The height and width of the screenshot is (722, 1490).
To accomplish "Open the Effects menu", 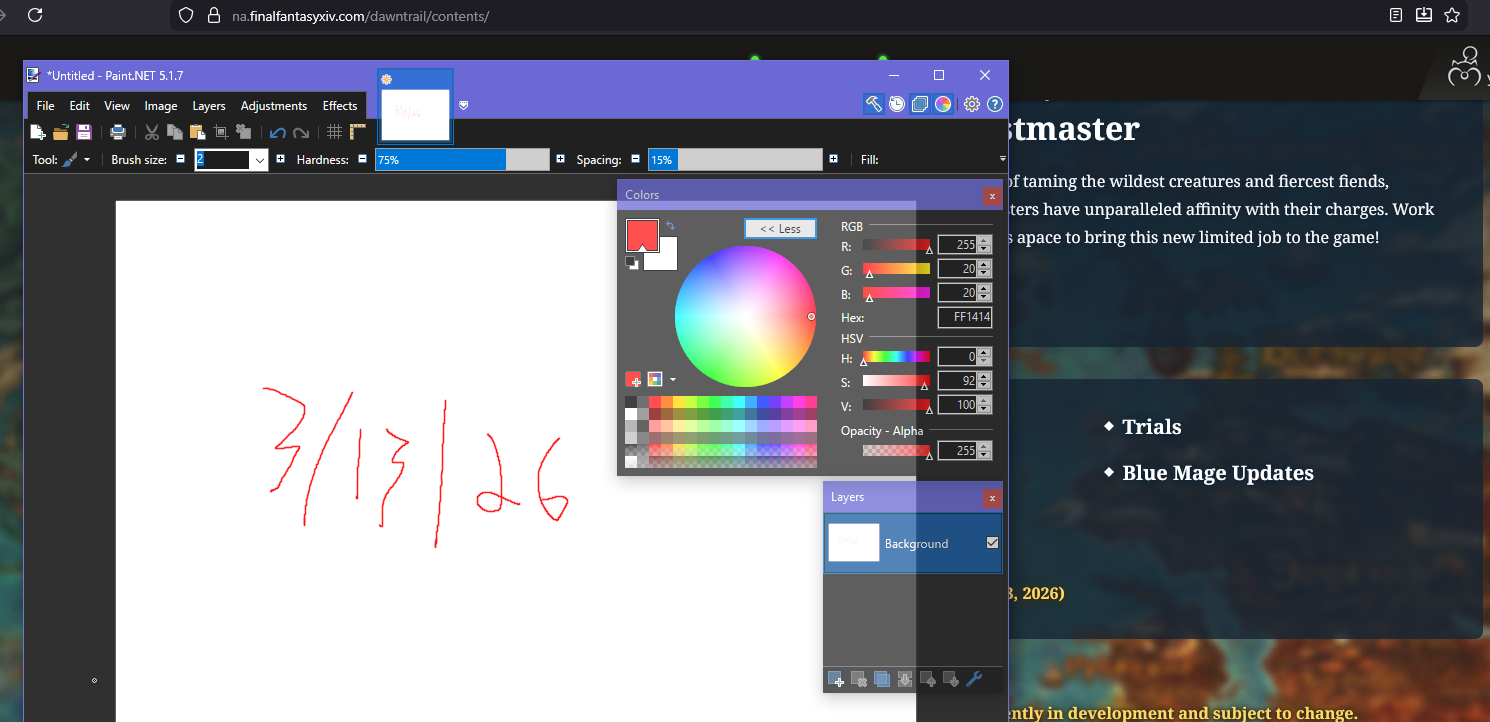I will [340, 106].
